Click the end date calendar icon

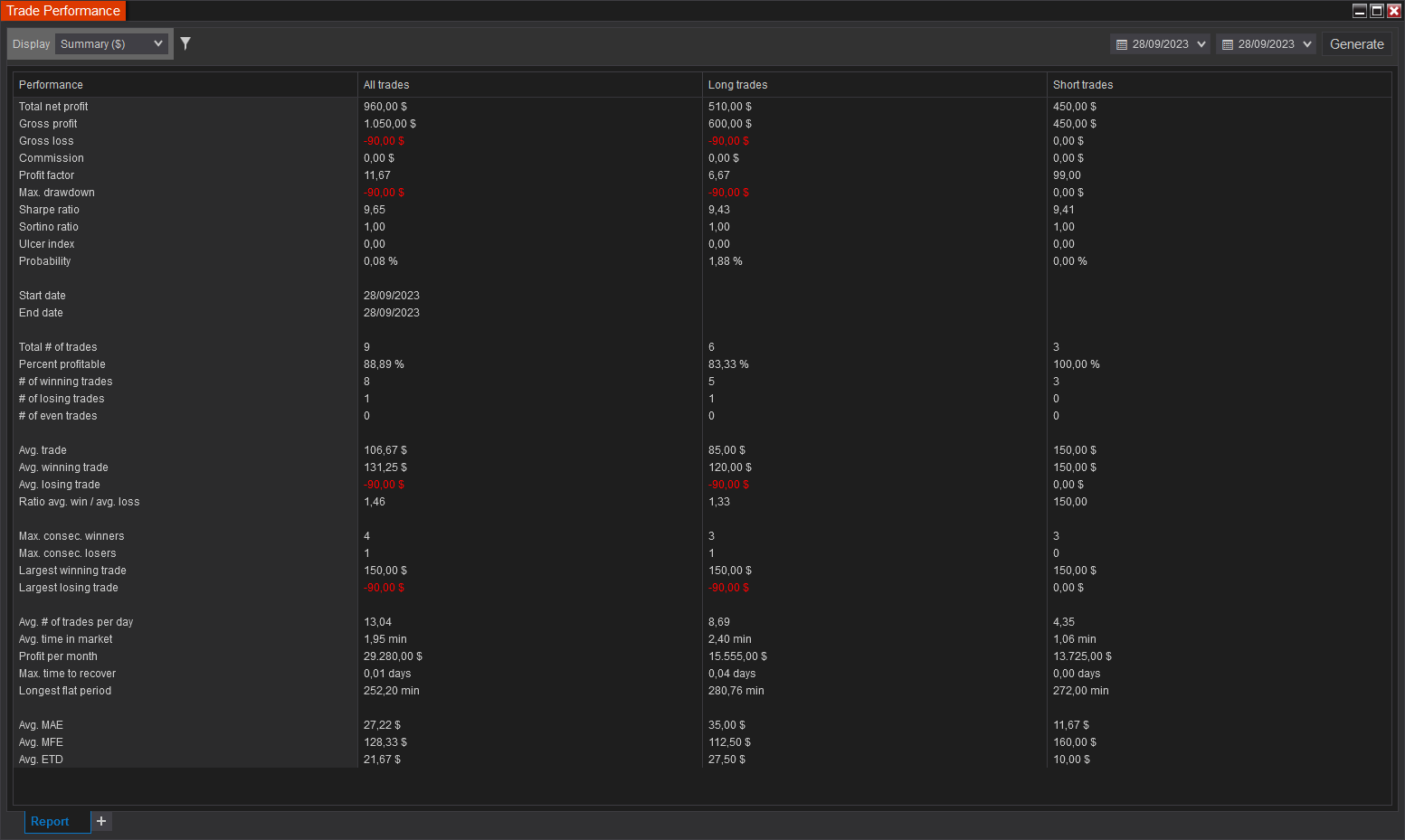(x=1228, y=44)
